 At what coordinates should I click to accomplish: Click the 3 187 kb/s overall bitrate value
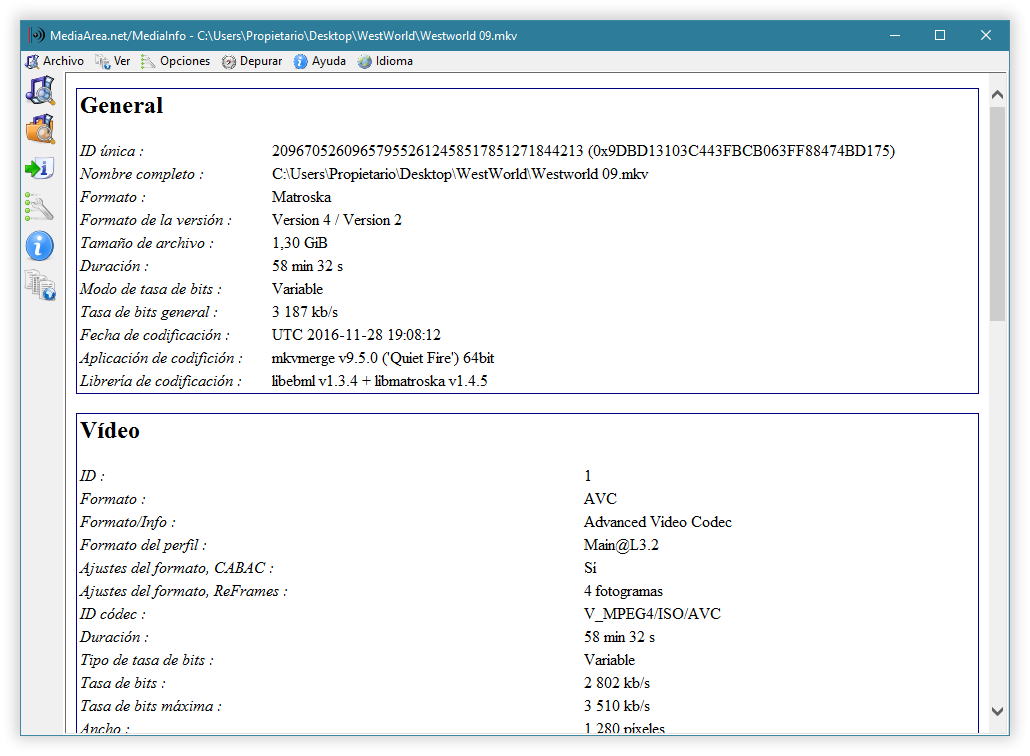[305, 312]
